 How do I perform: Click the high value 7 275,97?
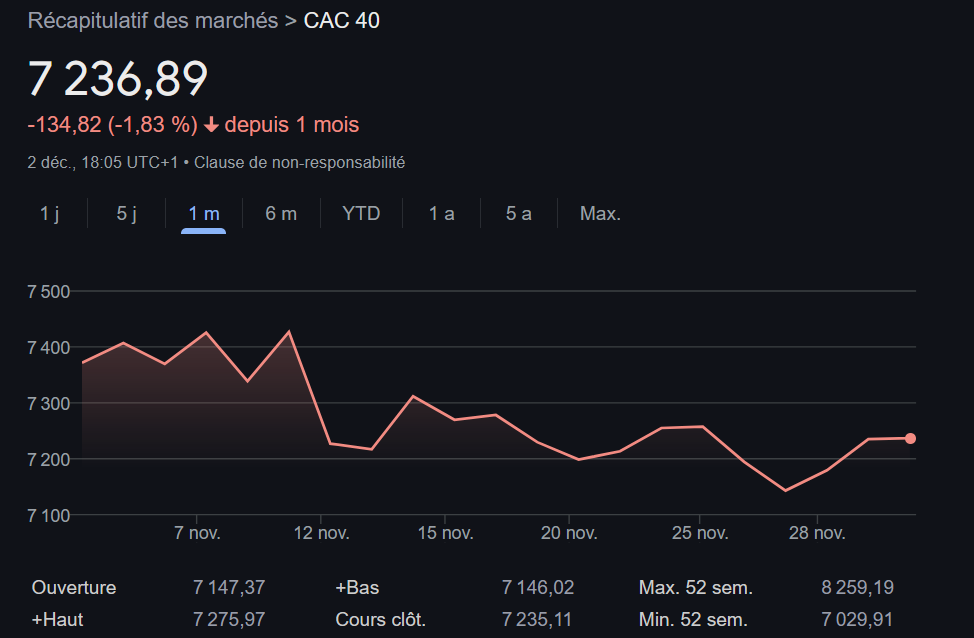coord(229,619)
